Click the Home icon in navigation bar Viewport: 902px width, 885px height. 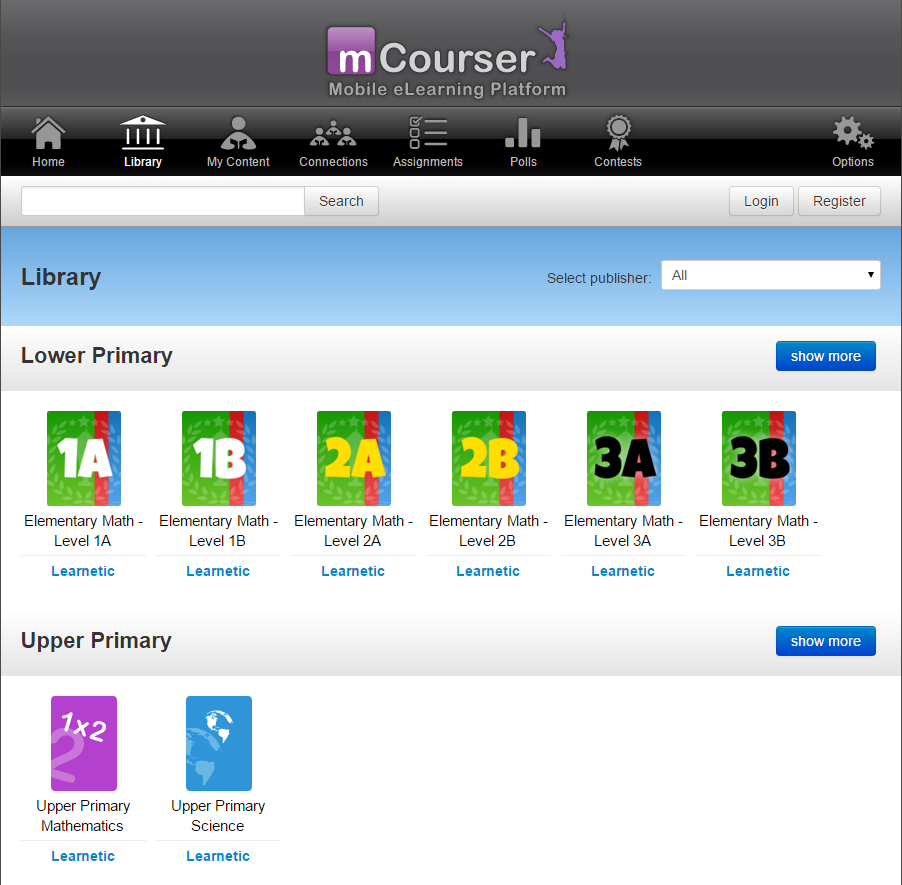coord(48,133)
